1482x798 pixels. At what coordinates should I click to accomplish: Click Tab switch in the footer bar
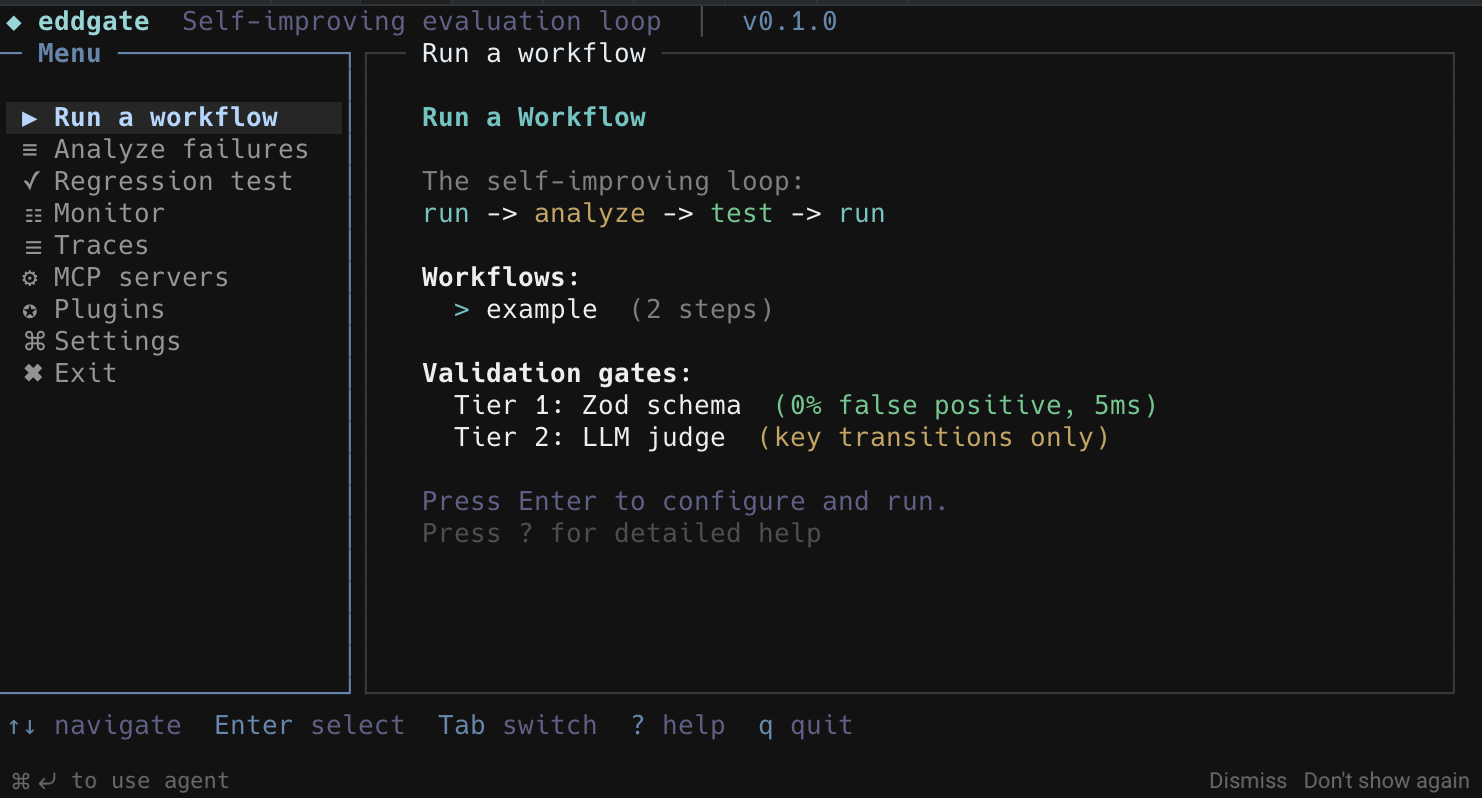[x=518, y=724]
